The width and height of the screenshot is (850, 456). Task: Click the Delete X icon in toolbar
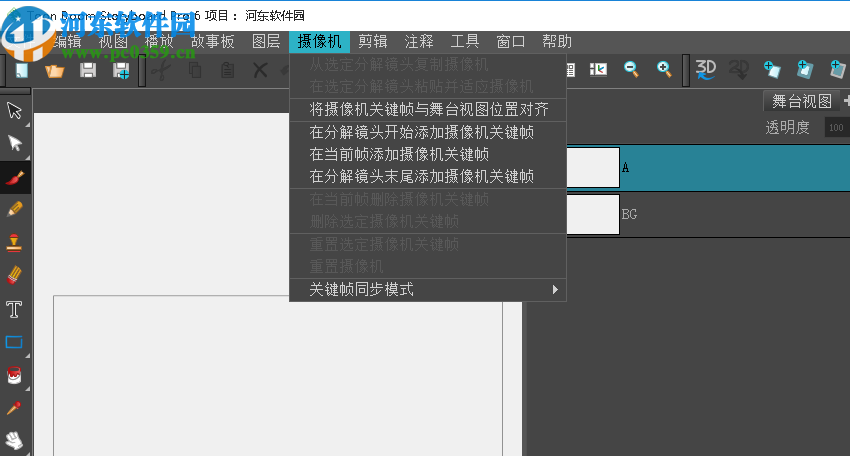coord(260,70)
